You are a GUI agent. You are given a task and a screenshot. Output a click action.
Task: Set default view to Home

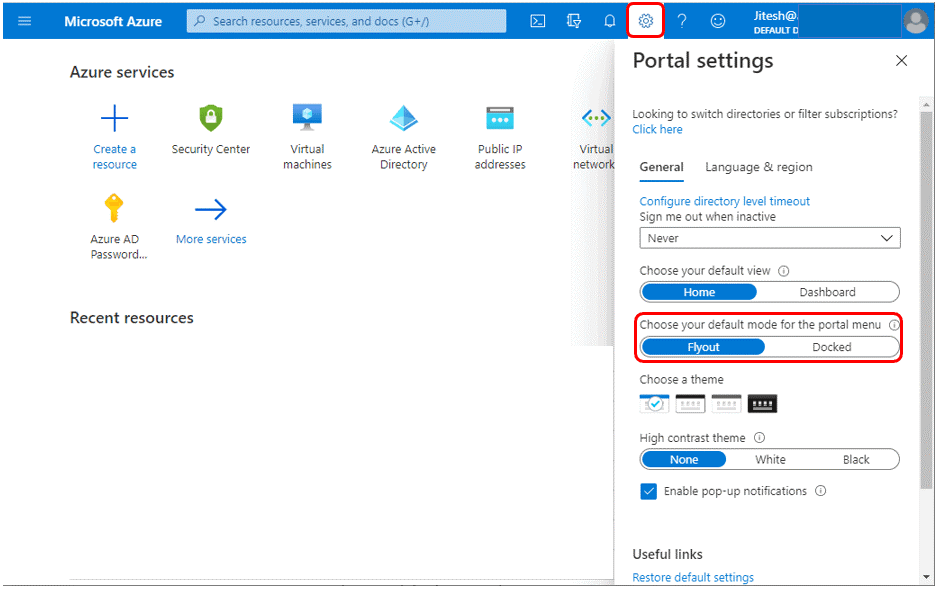(699, 292)
